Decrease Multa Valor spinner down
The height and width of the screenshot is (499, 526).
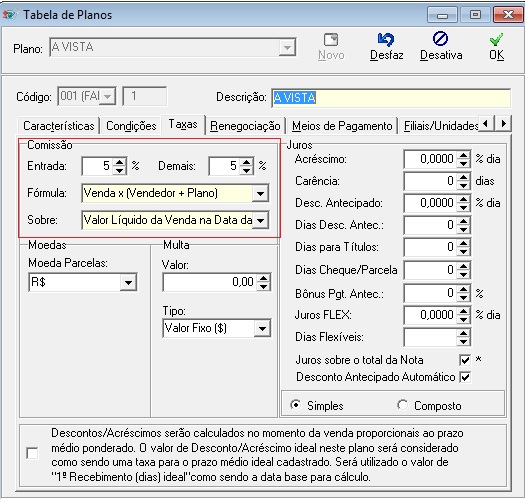click(x=264, y=286)
